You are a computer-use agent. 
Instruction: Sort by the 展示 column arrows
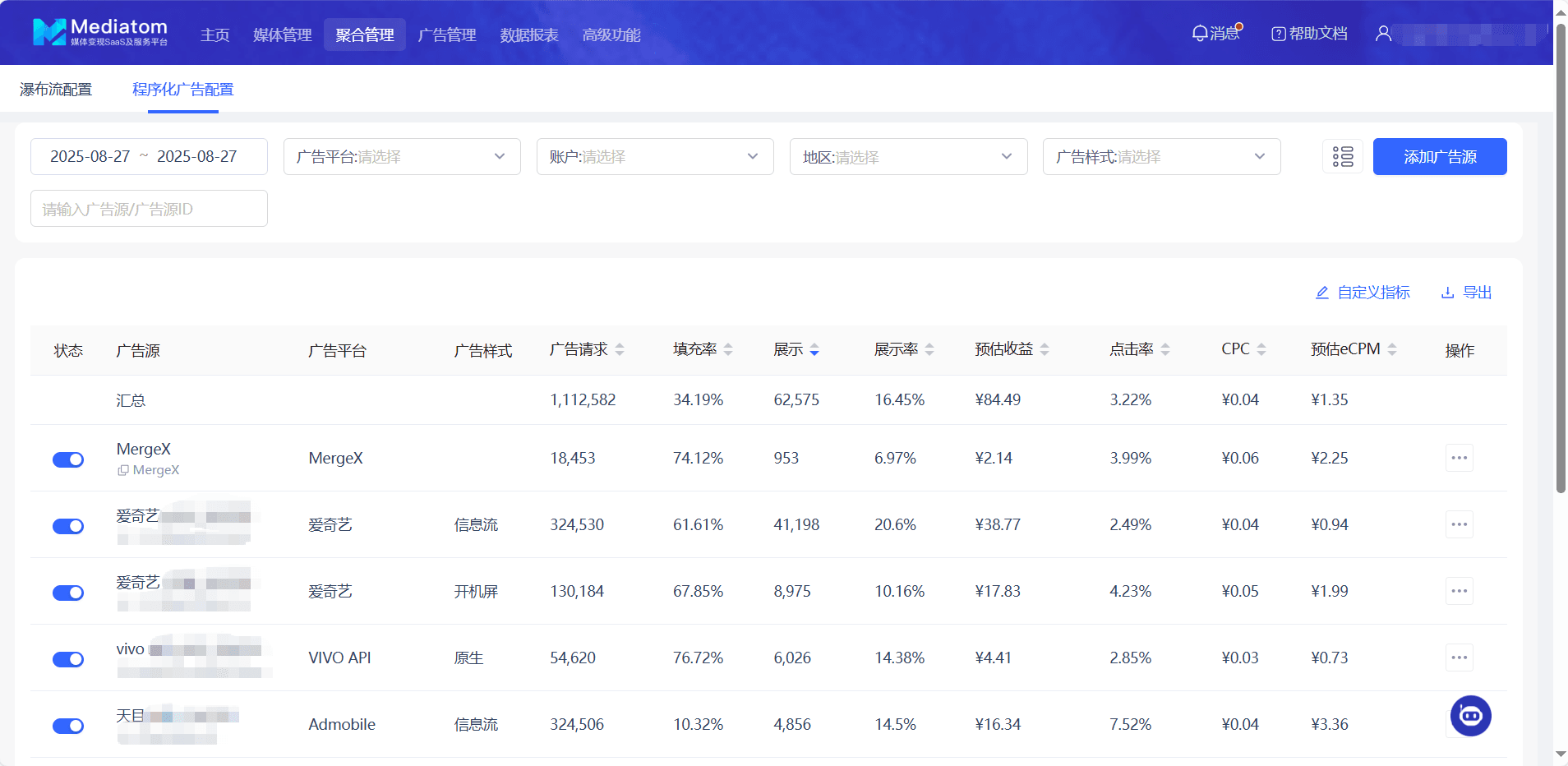tap(814, 350)
